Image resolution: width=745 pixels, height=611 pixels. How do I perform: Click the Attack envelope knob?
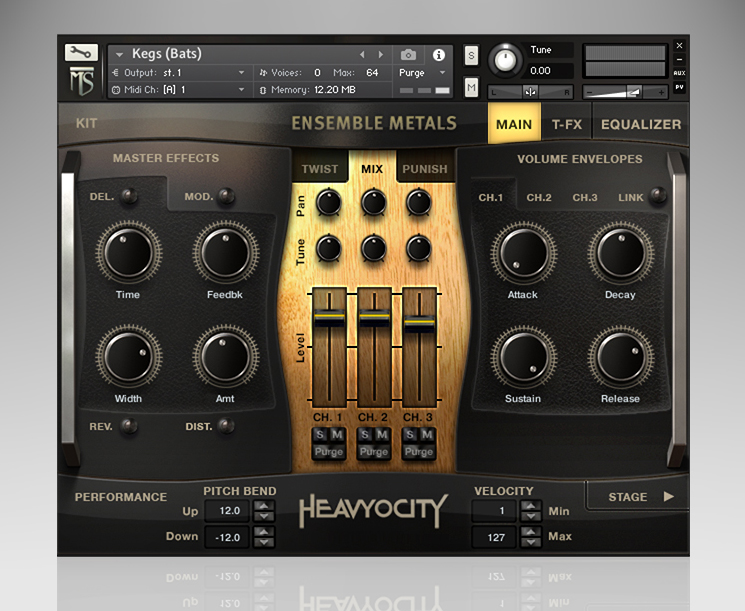(524, 253)
